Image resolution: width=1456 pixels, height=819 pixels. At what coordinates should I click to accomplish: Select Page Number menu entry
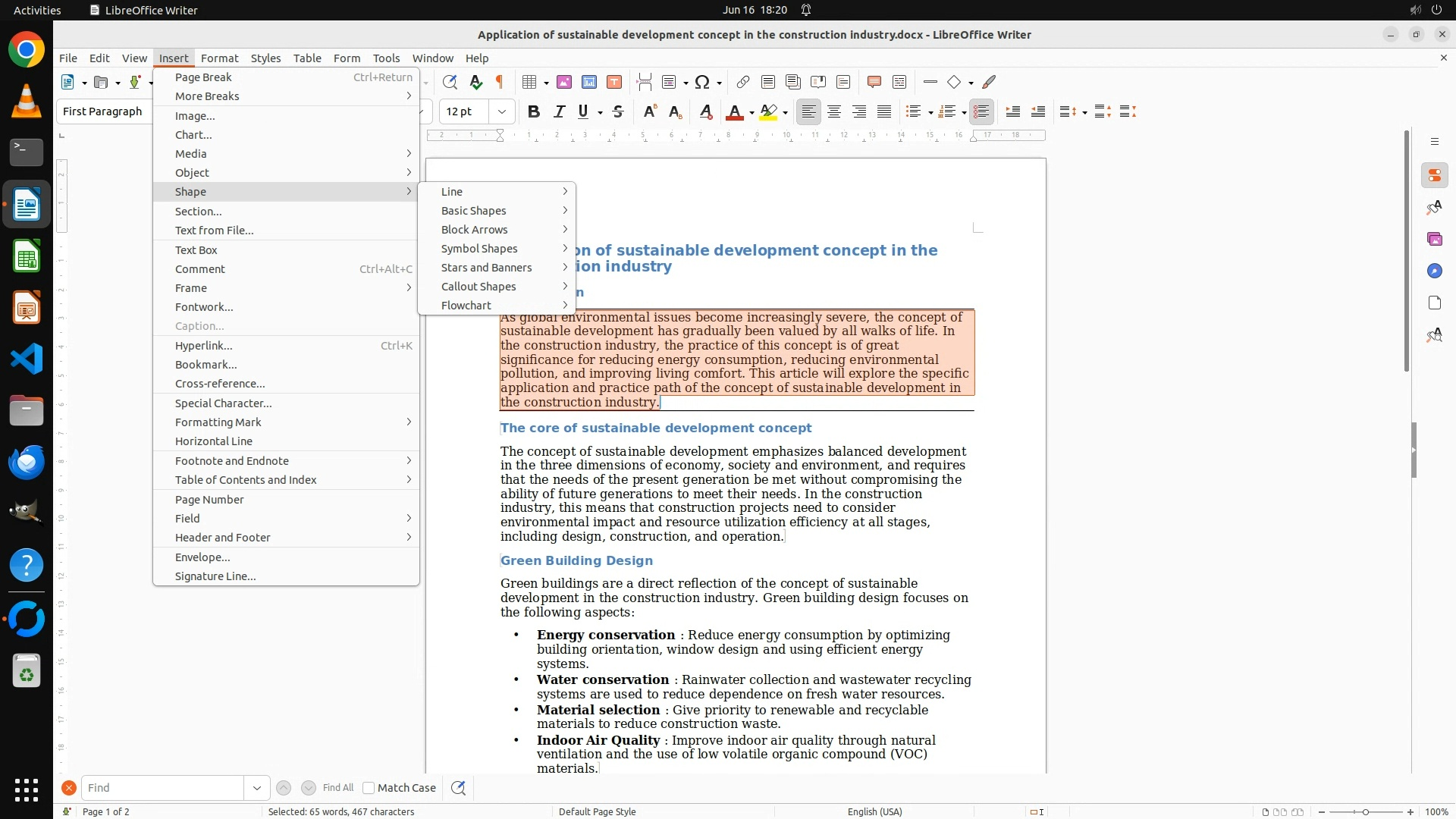pos(209,500)
